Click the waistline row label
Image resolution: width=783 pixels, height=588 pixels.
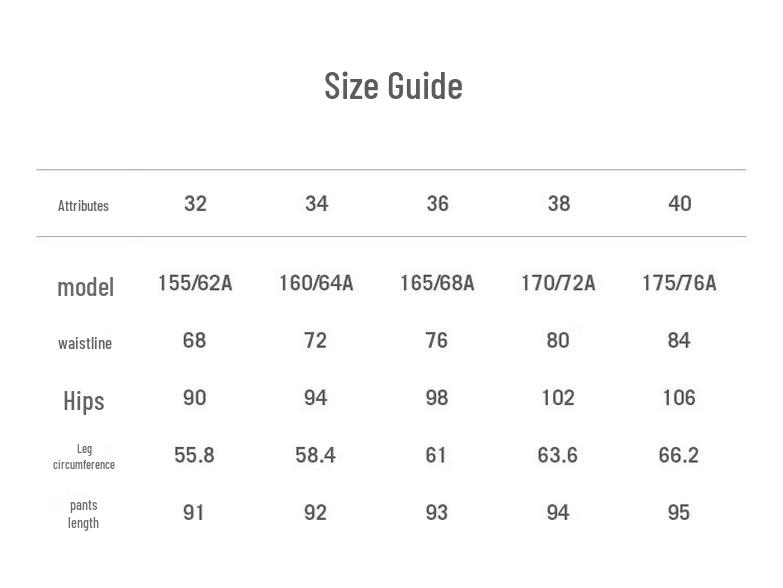(85, 343)
